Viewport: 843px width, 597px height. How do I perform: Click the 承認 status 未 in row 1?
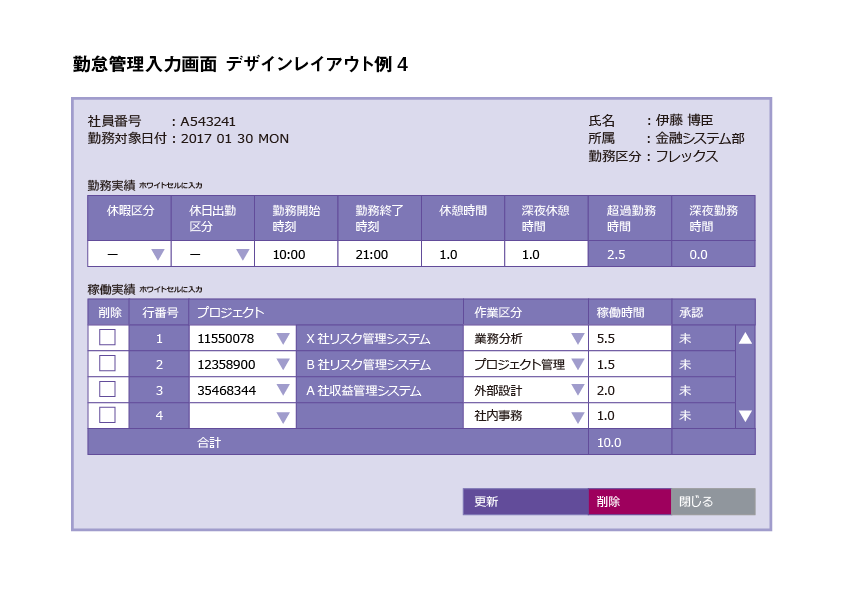pyautogui.click(x=685, y=338)
